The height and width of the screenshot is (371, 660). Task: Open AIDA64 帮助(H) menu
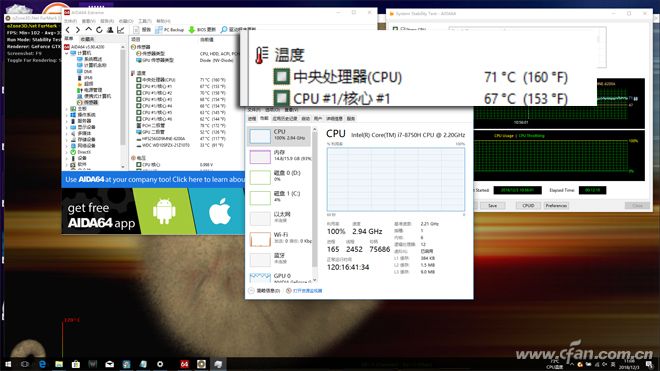click(163, 21)
